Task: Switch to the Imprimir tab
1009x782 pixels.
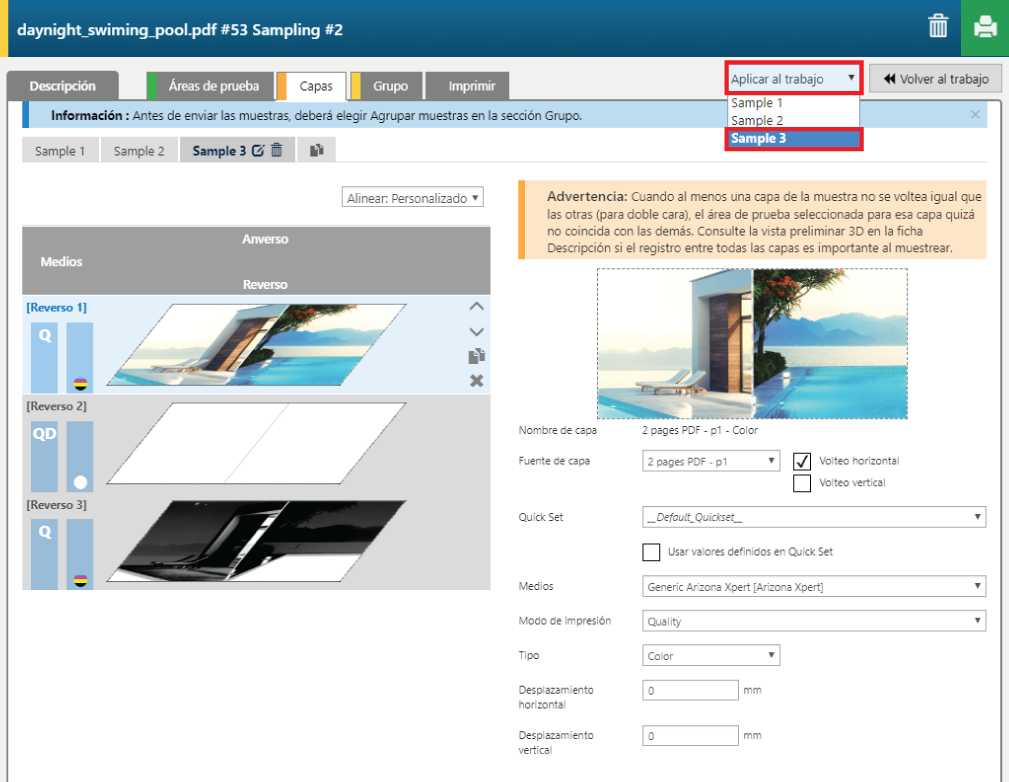Action: 468,86
